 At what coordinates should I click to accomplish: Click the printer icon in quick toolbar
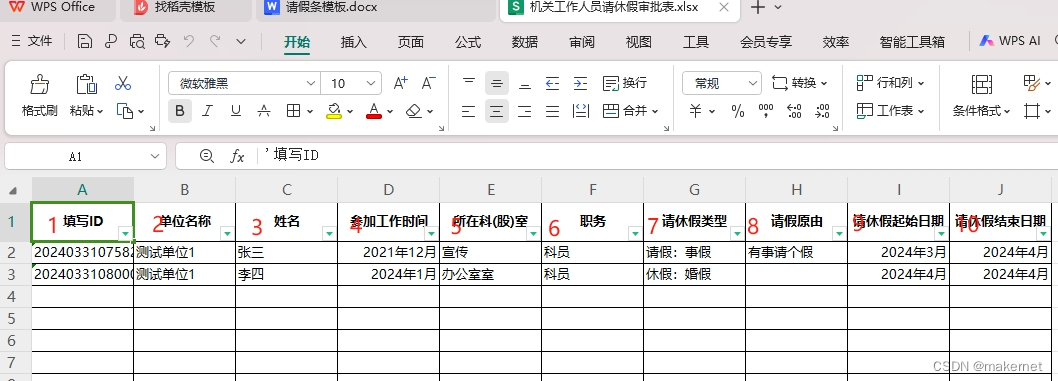[x=163, y=42]
